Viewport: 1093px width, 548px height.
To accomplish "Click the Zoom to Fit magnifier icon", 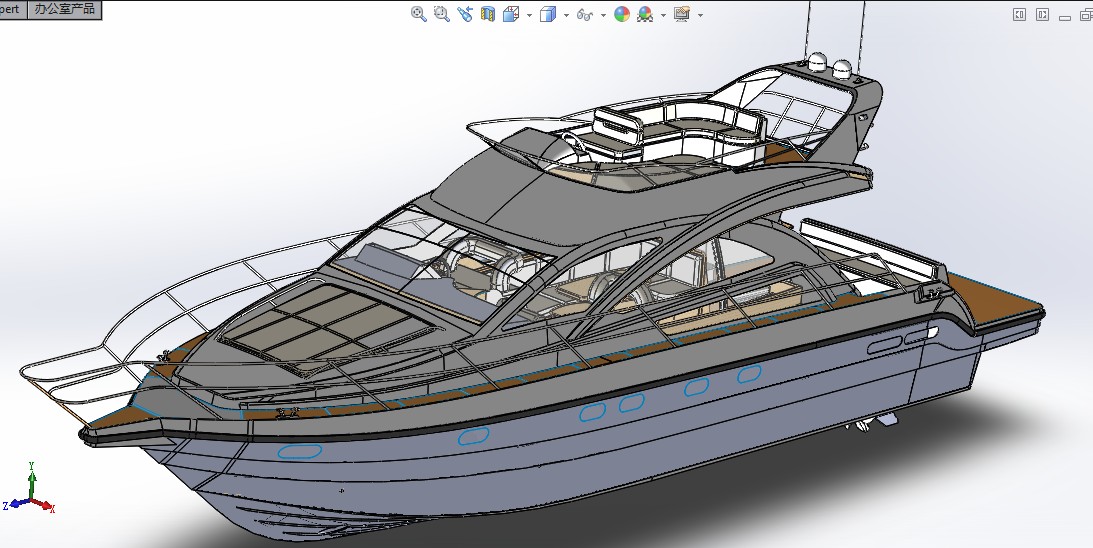I will (x=419, y=14).
